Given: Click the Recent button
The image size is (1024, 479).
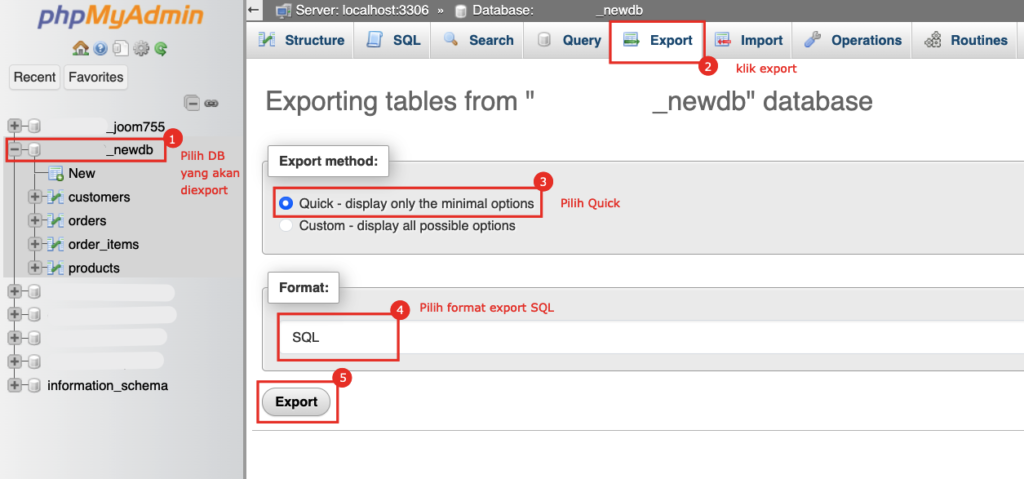Looking at the screenshot, I should click(x=35, y=77).
